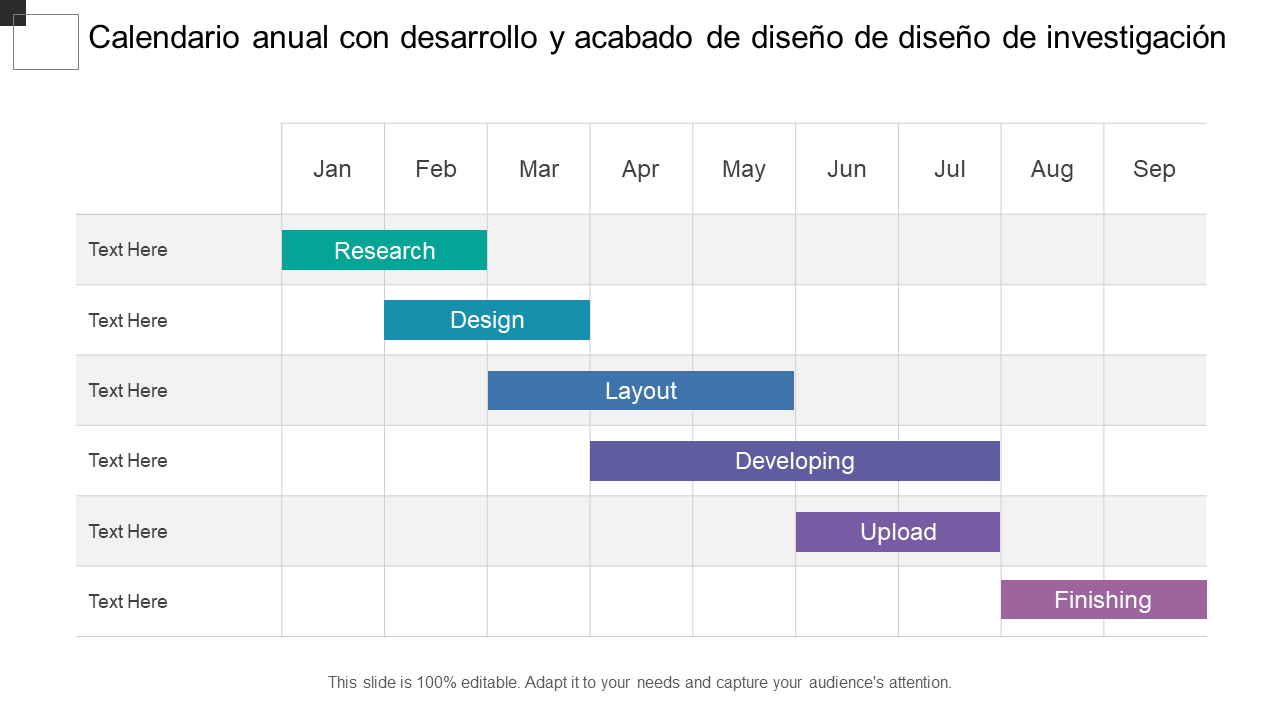
Task: Select the Mar column header
Action: coord(539,169)
